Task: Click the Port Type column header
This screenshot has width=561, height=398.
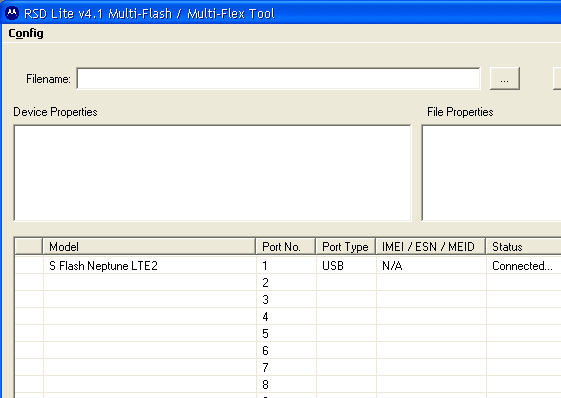Action: tap(346, 247)
